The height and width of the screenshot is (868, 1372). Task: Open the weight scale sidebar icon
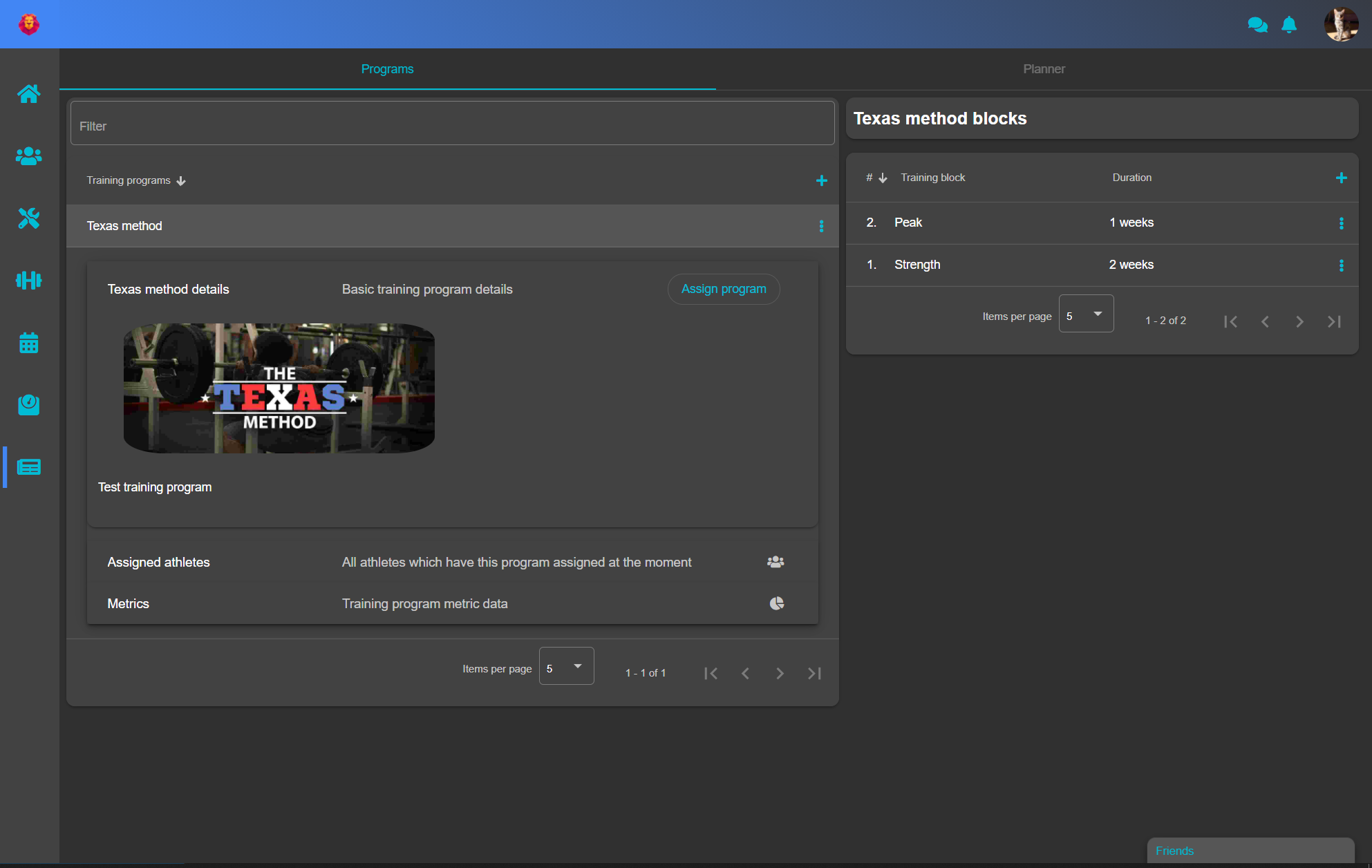[x=29, y=404]
